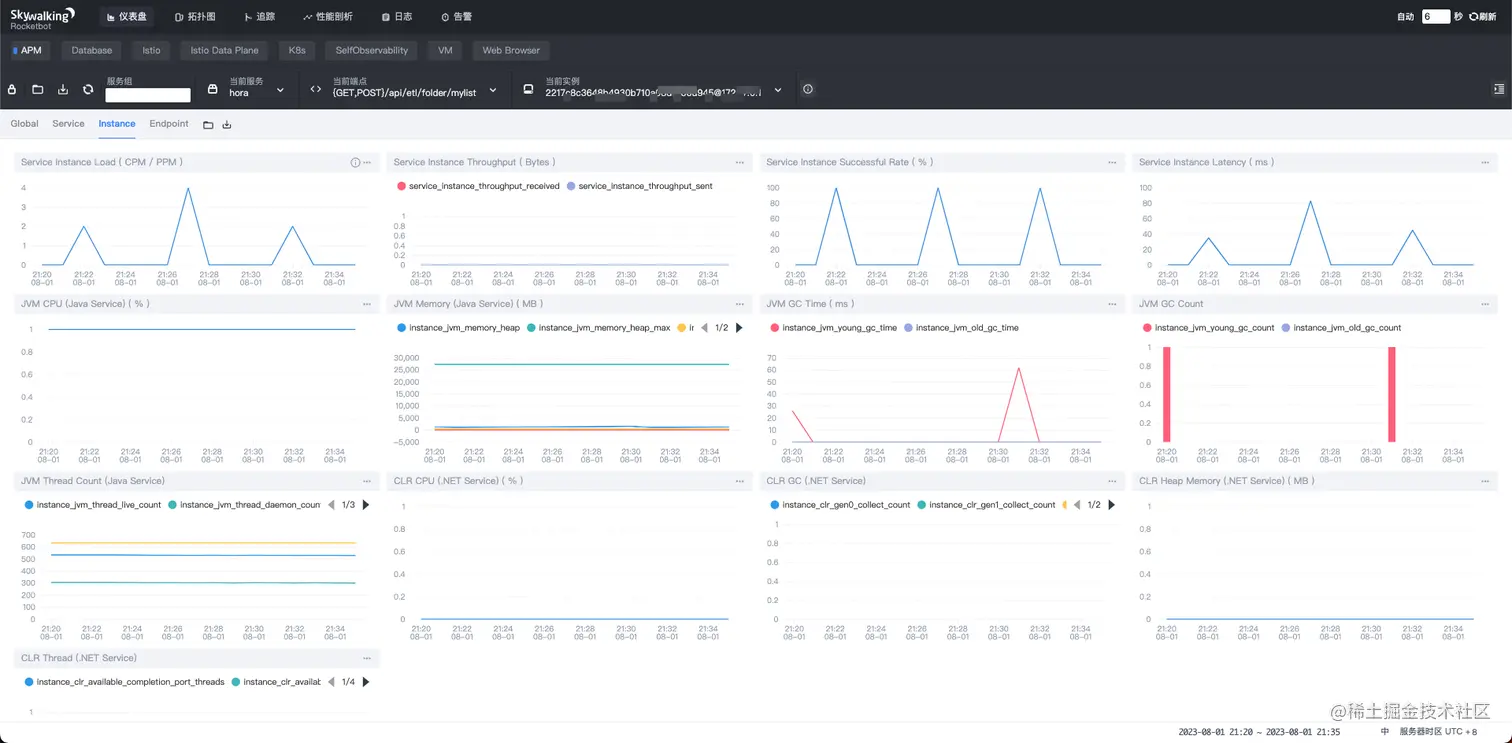Open the 仪表盘 dashboard menu
Viewport: 1512px width, 743px height.
126,17
